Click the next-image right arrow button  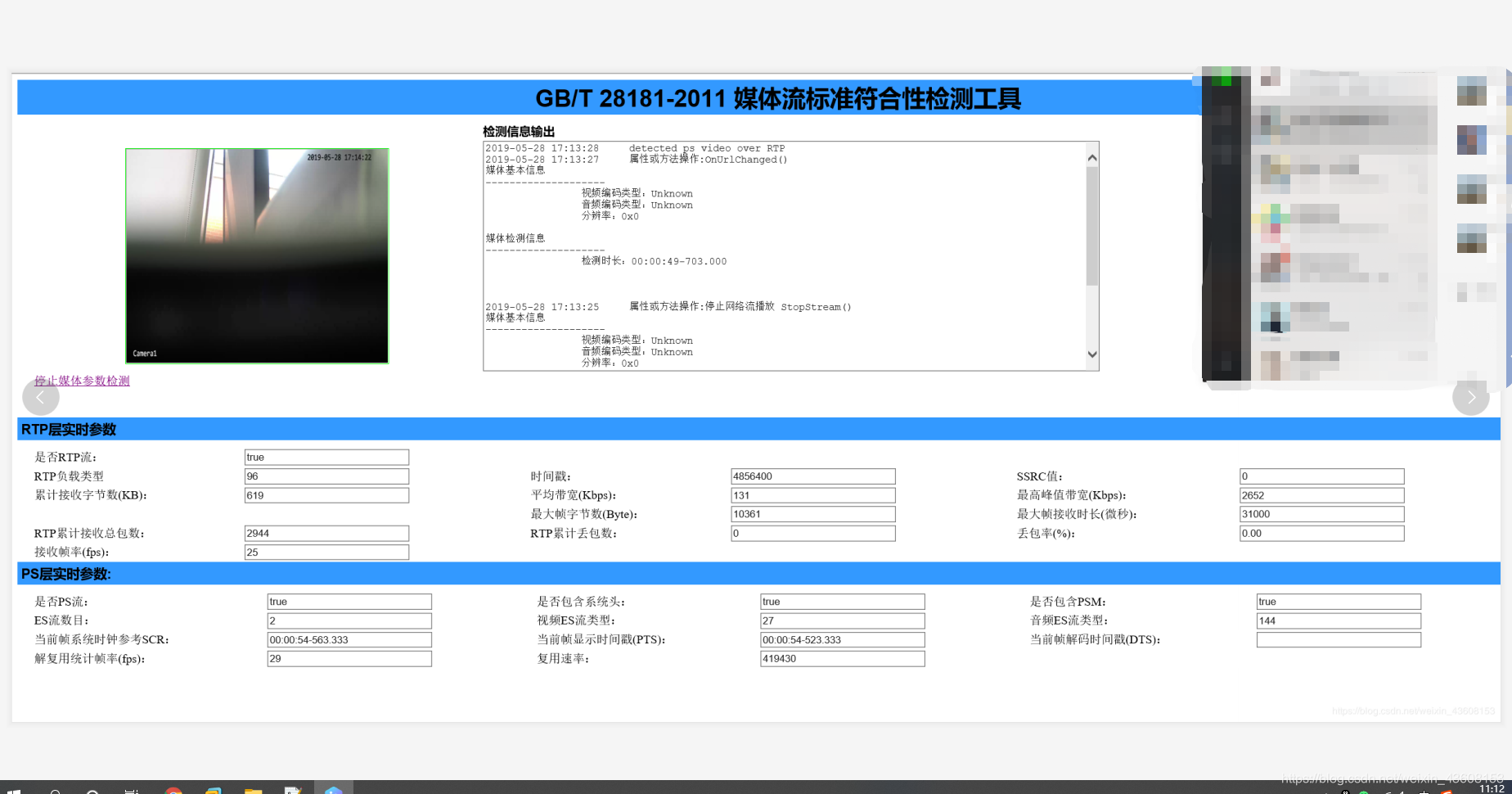[x=1470, y=397]
